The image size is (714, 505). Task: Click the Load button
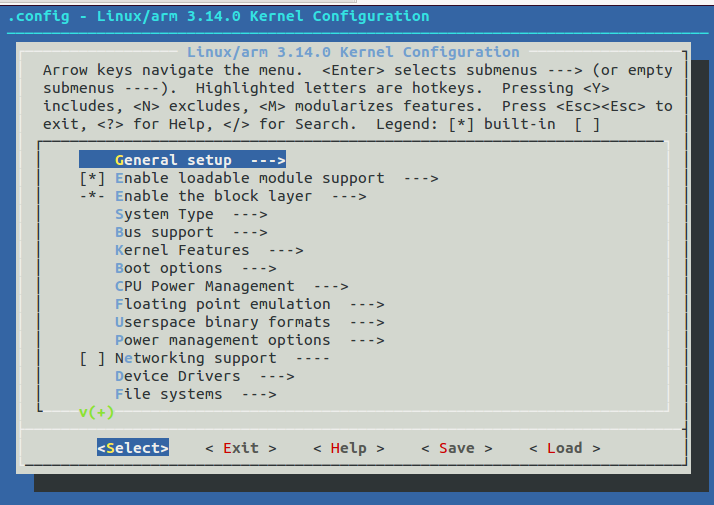click(565, 448)
